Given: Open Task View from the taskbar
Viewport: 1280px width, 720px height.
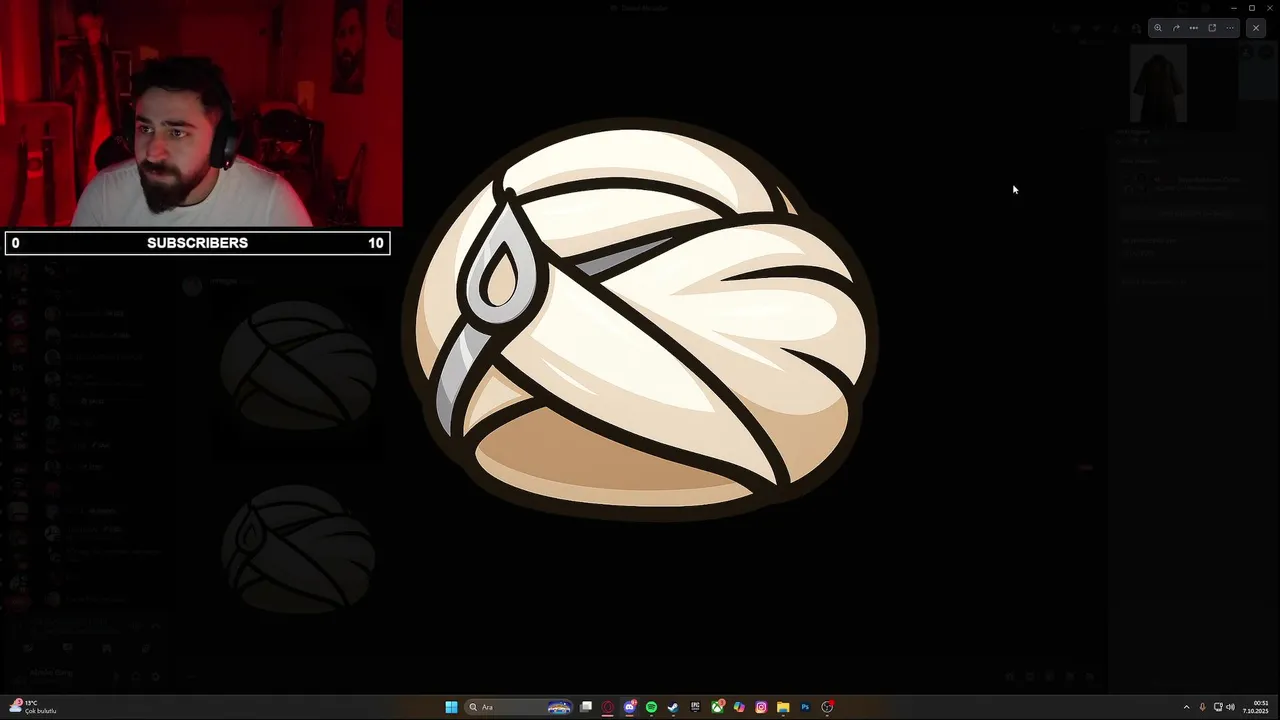Looking at the screenshot, I should point(586,707).
